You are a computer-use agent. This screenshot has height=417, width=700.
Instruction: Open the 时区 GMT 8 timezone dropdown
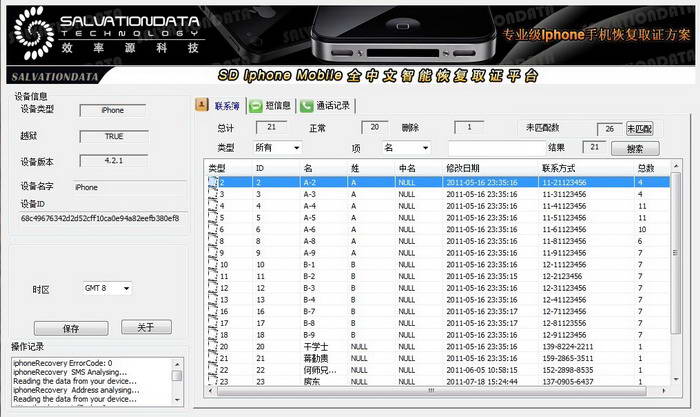click(106, 288)
